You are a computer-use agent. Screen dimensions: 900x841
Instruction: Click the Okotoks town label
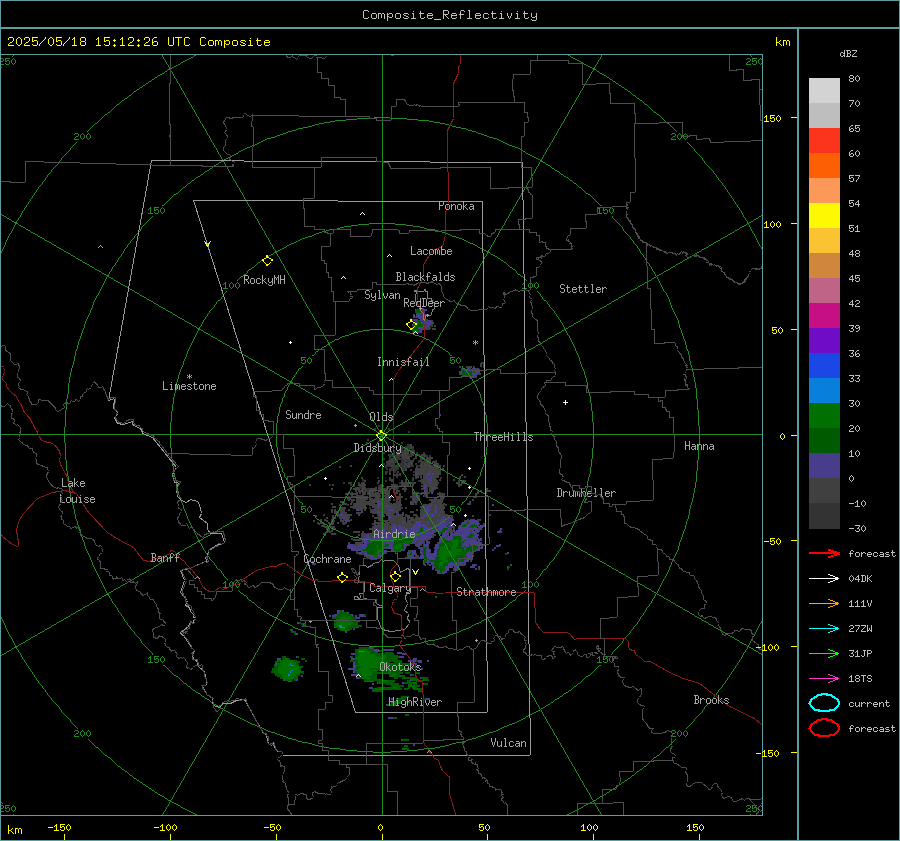[x=400, y=667]
